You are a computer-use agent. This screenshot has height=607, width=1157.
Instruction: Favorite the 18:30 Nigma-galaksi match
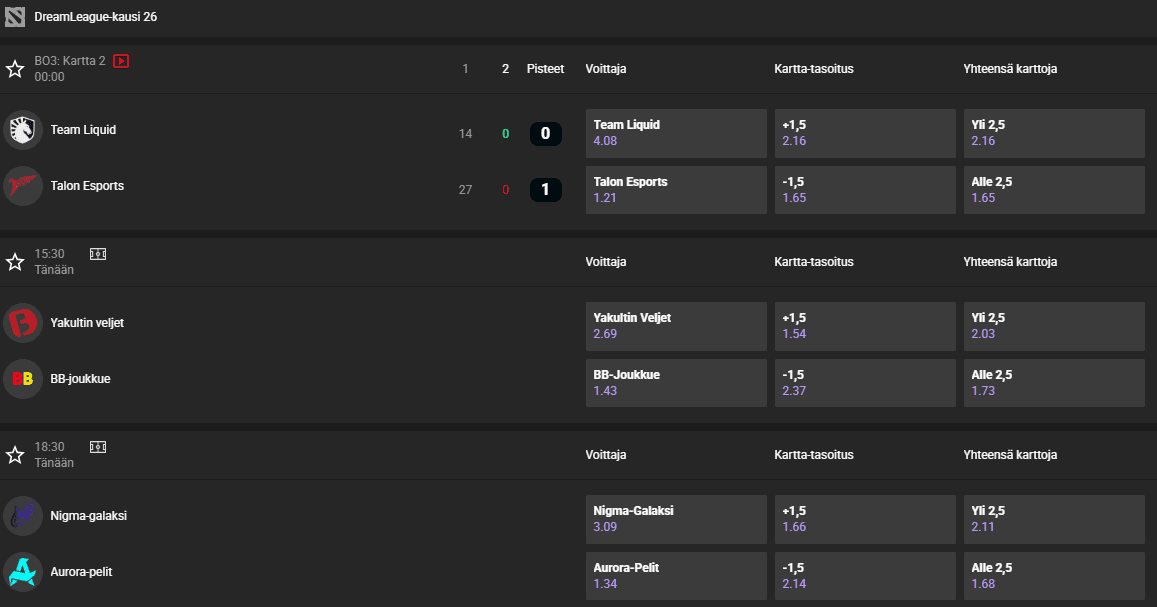pyautogui.click(x=15, y=455)
